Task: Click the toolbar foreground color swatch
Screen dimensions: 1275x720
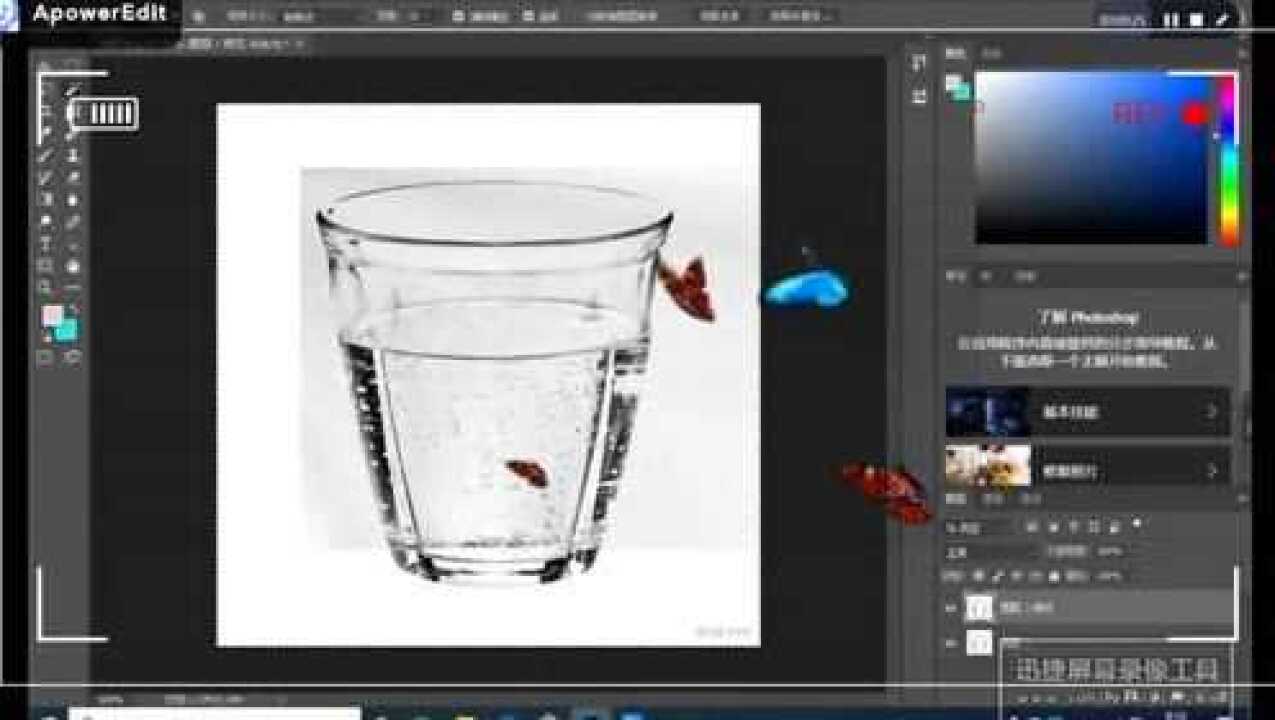Action: (x=50, y=314)
